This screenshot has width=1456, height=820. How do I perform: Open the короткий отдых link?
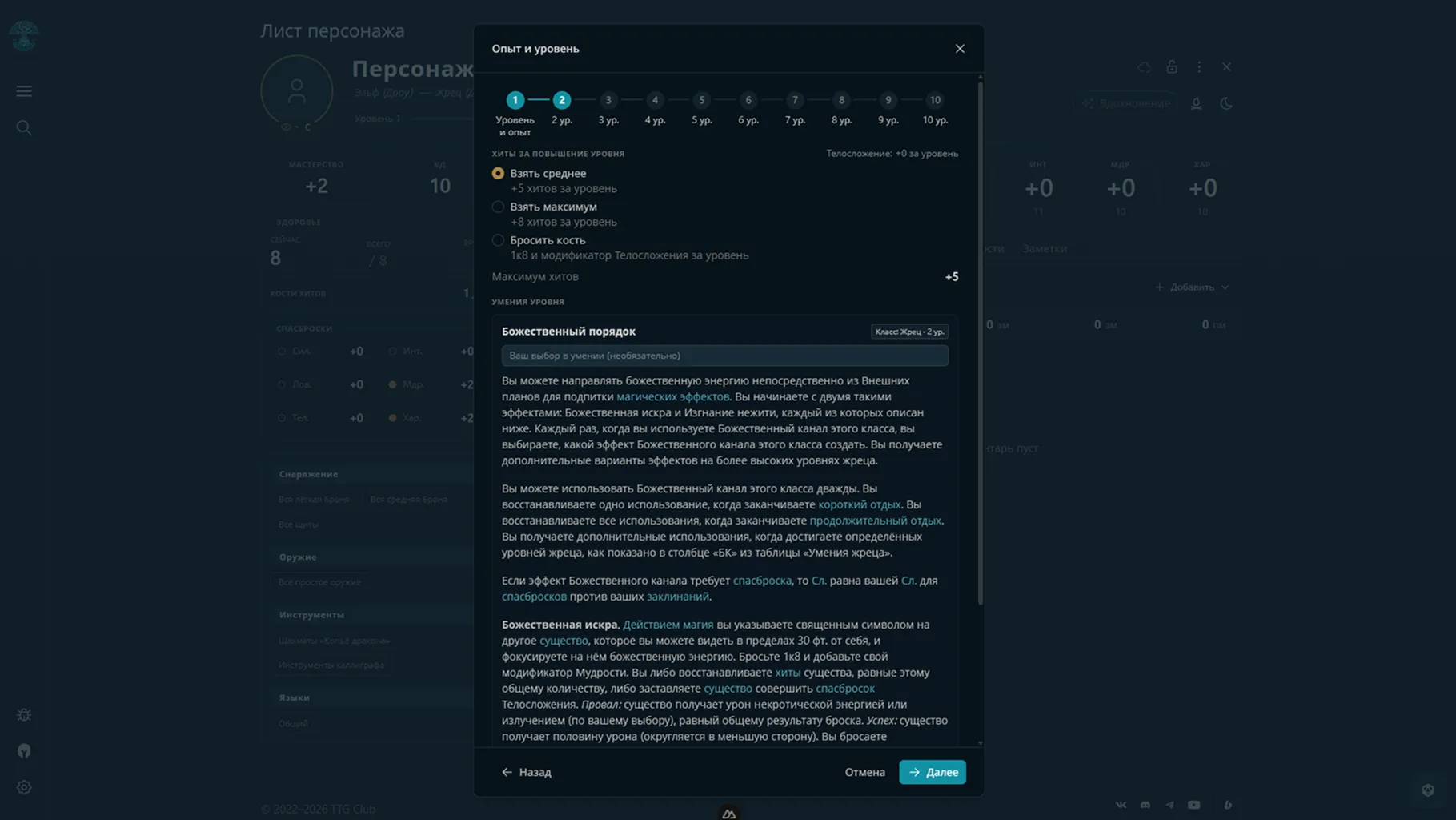860,505
